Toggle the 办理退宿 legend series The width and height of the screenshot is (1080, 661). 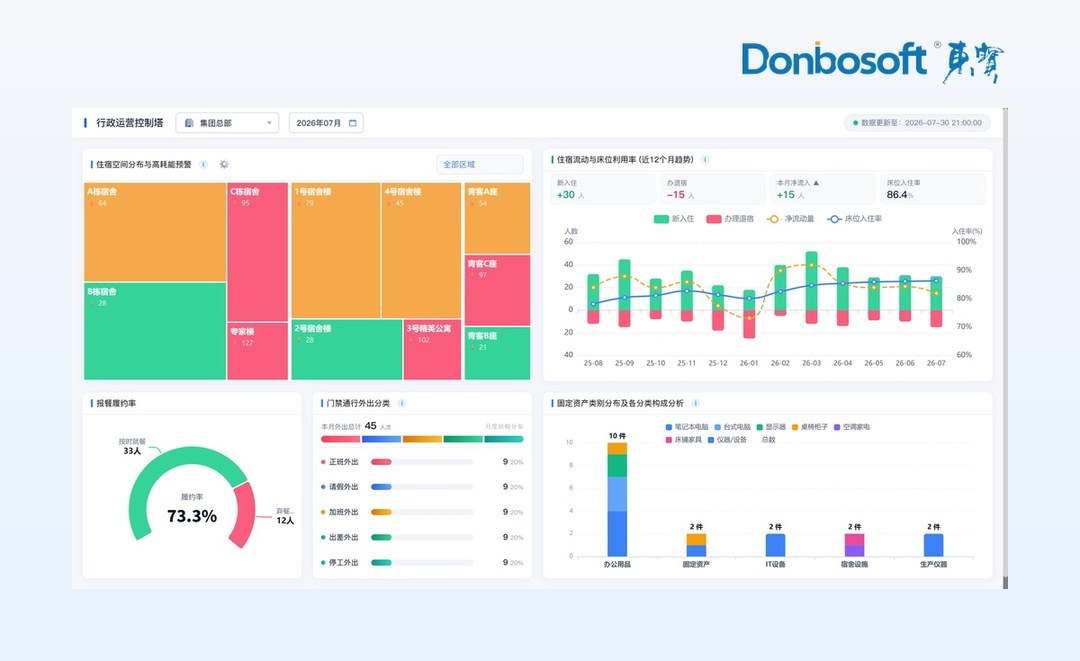[x=730, y=219]
